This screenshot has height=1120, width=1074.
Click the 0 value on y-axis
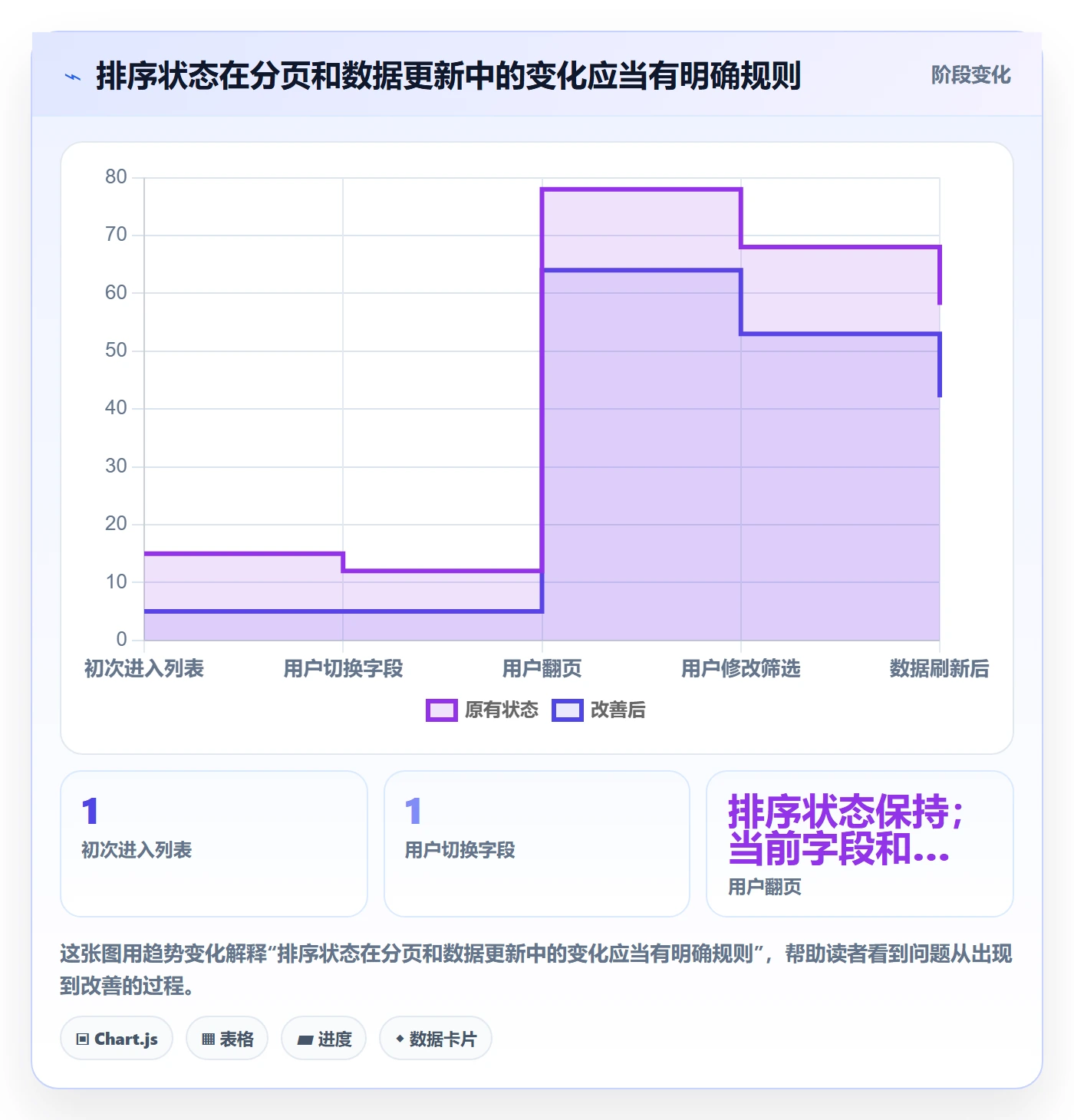coord(121,640)
